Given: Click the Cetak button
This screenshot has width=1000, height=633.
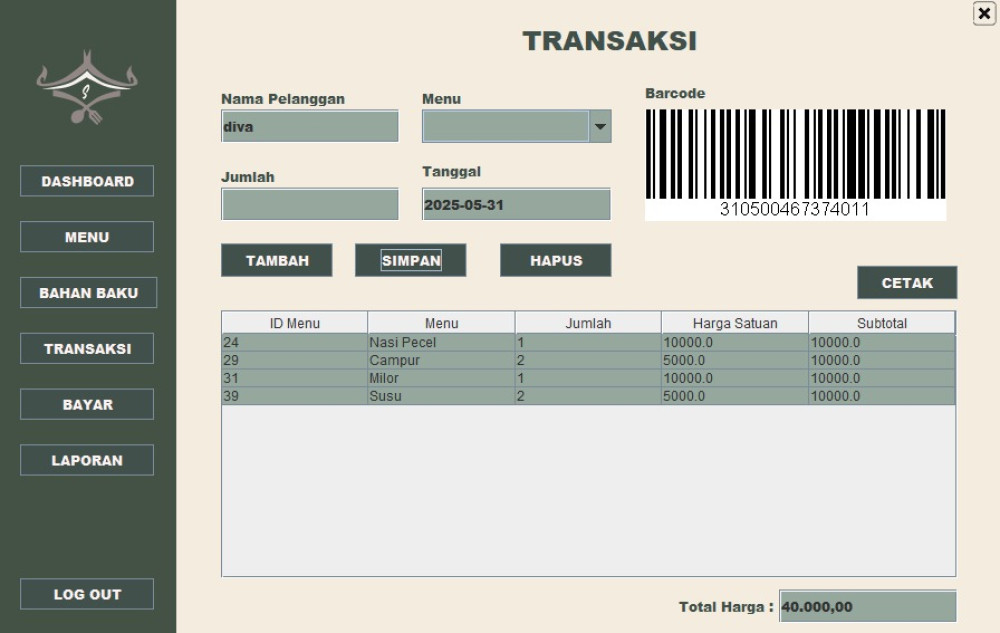Looking at the screenshot, I should pos(907,282).
